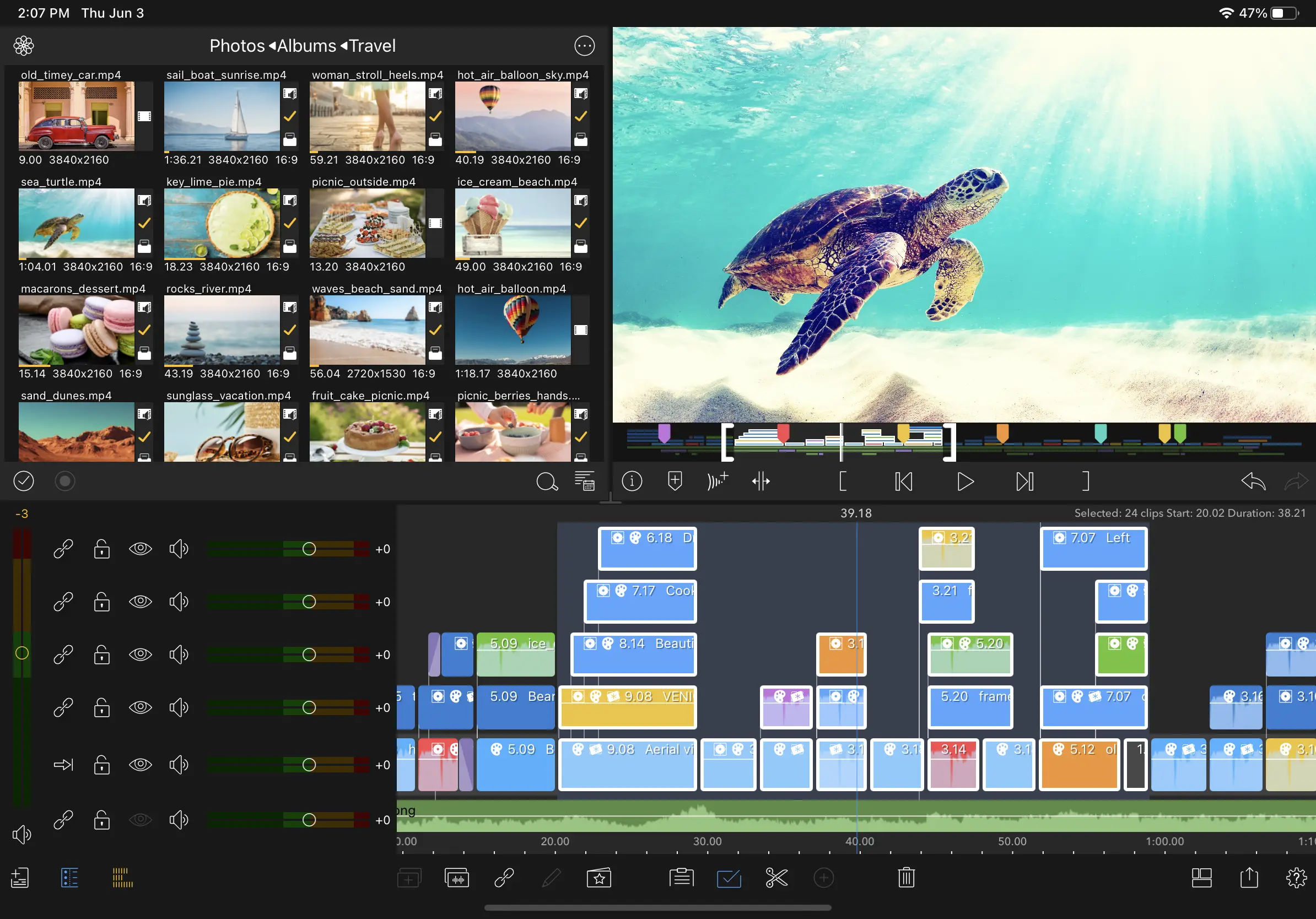Delete selected clips using the trash icon
1316x919 pixels.
click(x=905, y=878)
